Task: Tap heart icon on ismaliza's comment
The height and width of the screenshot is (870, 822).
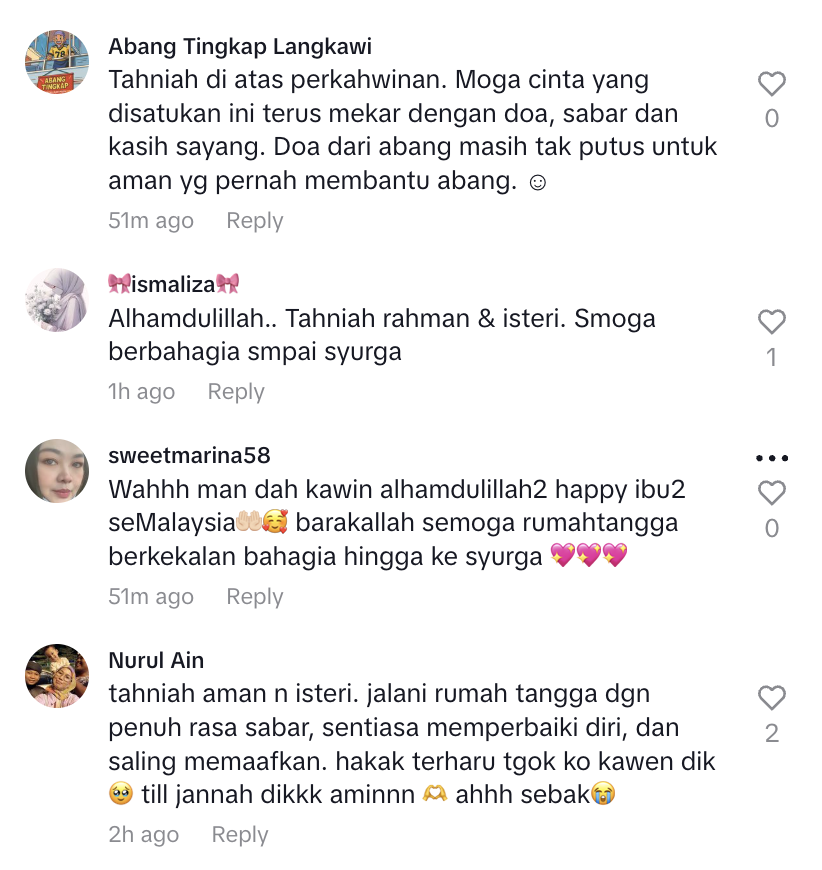Action: point(771,322)
